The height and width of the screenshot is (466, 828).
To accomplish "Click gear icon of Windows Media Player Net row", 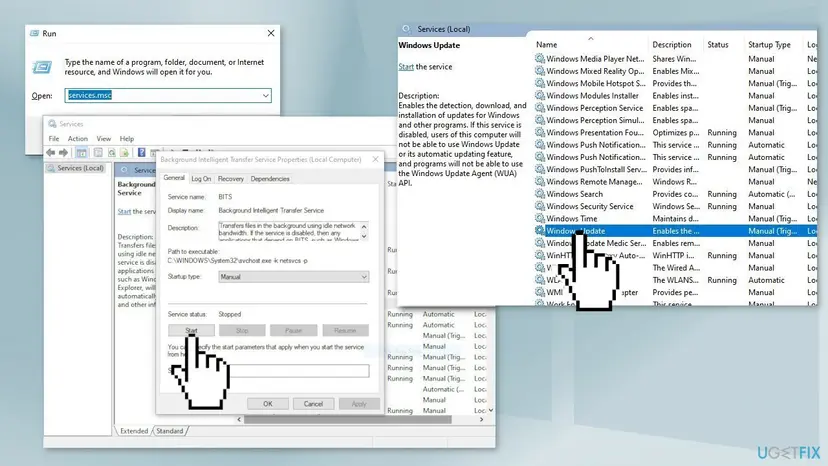I will click(x=539, y=58).
